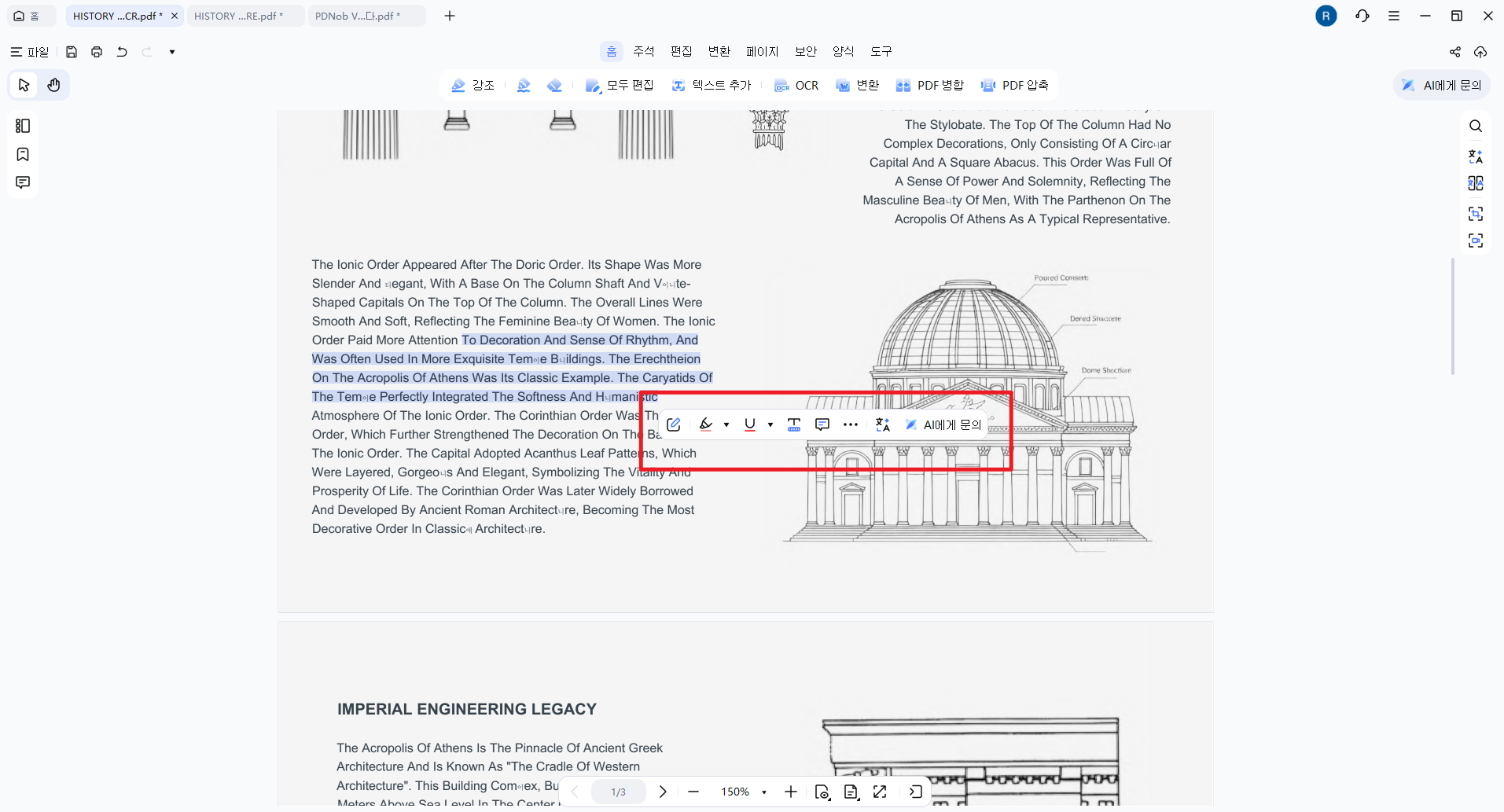This screenshot has height=812, width=1504.
Task: Show the bookmarks panel in left sidebar
Action: (x=23, y=154)
